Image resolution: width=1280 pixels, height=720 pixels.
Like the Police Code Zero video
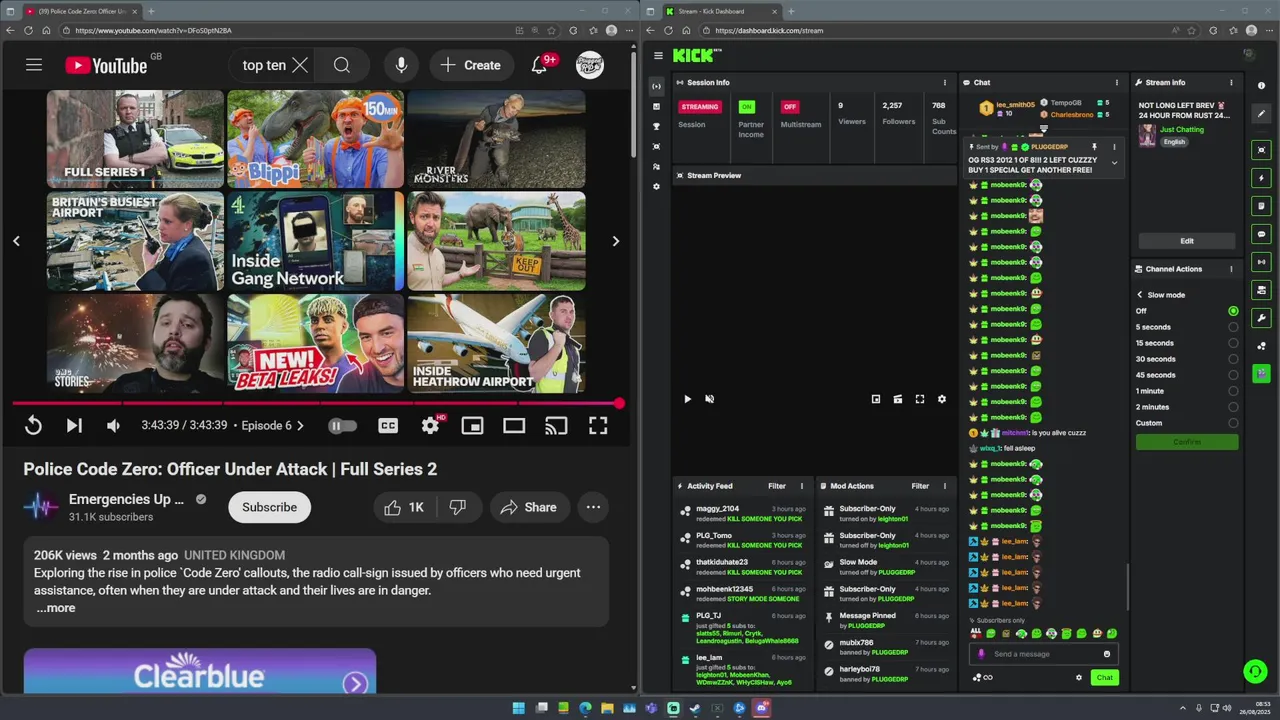405,507
